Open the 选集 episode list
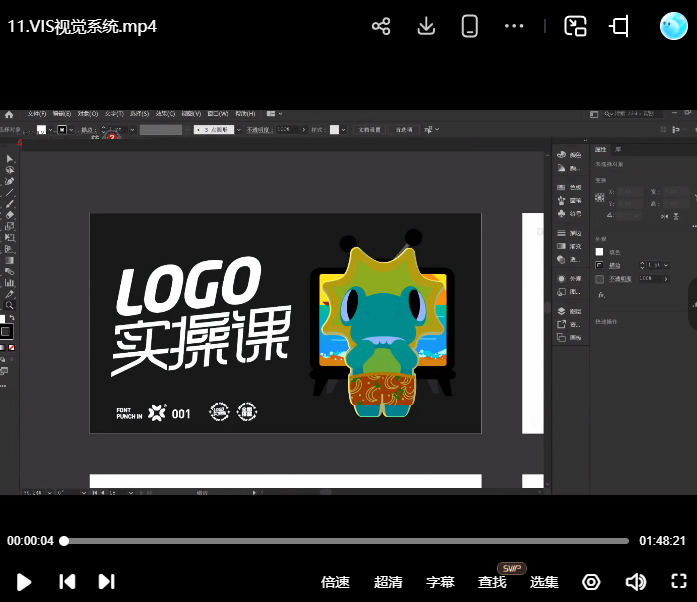Viewport: 697px width, 602px height. point(544,582)
